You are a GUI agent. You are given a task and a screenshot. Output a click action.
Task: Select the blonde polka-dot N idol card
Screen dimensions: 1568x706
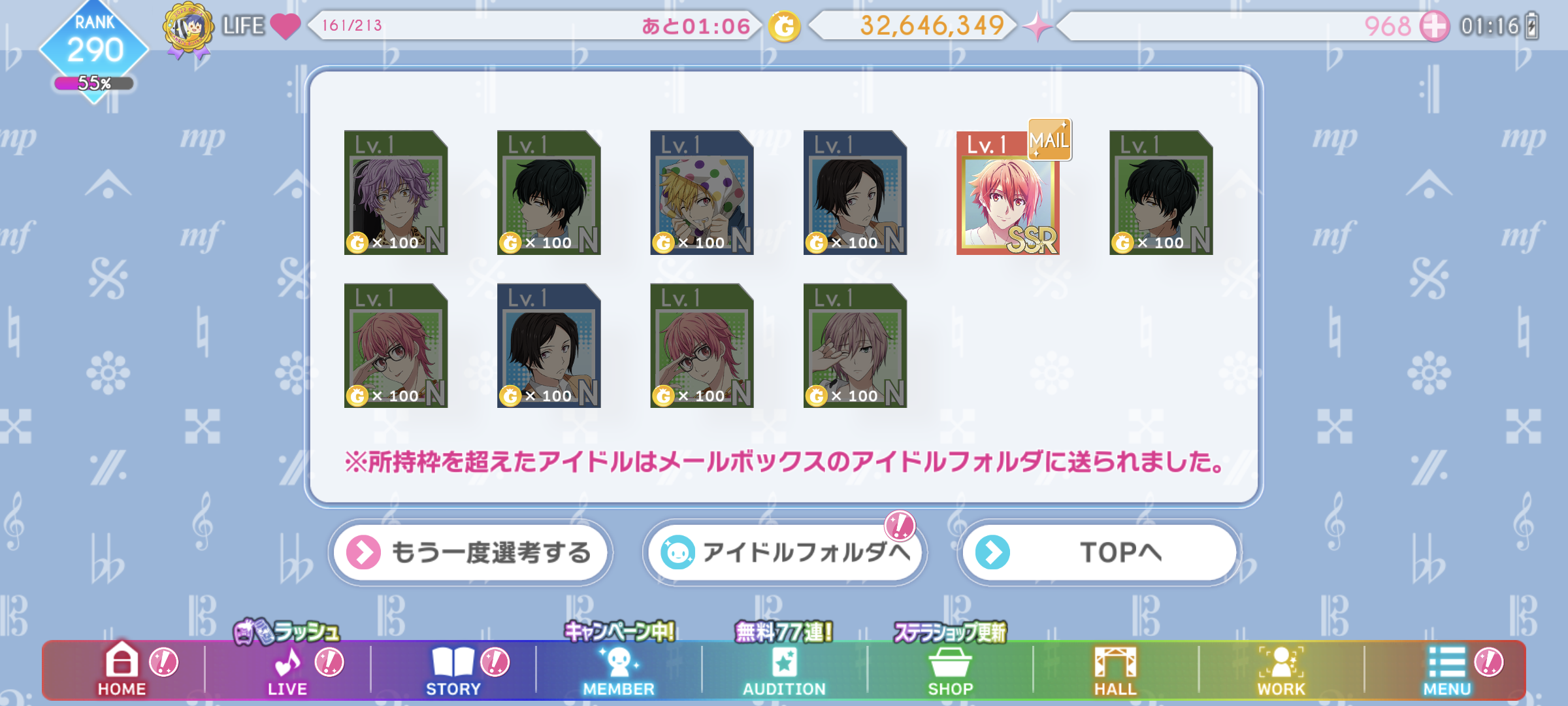click(702, 193)
